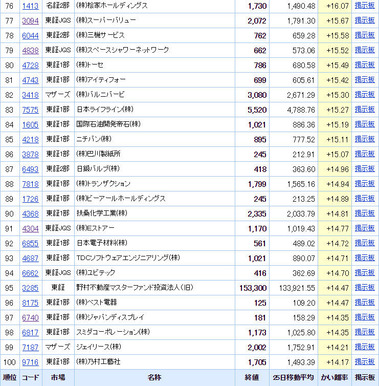Viewport: 379px width, 386px height.
Task: Open 掲示板 link in rank 78 row
Action: pos(365,35)
